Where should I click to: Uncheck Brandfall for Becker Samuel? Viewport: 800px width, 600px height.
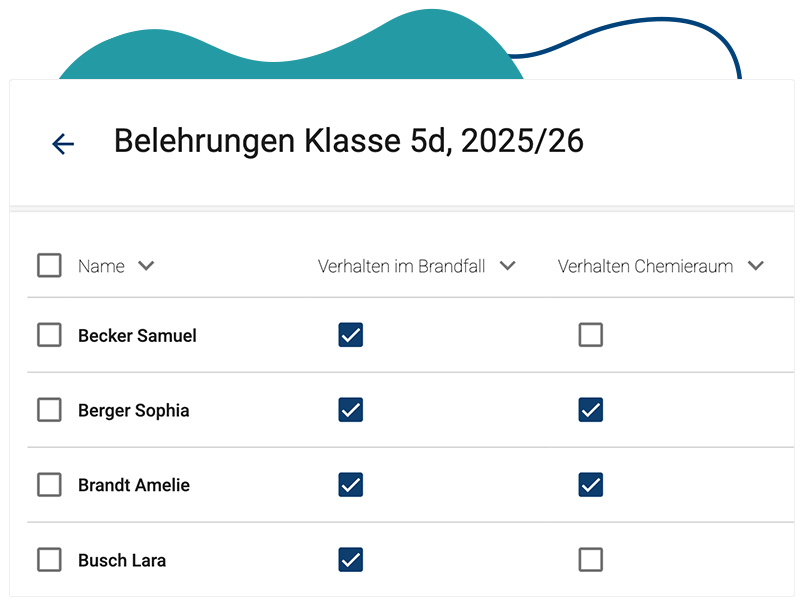(x=351, y=335)
